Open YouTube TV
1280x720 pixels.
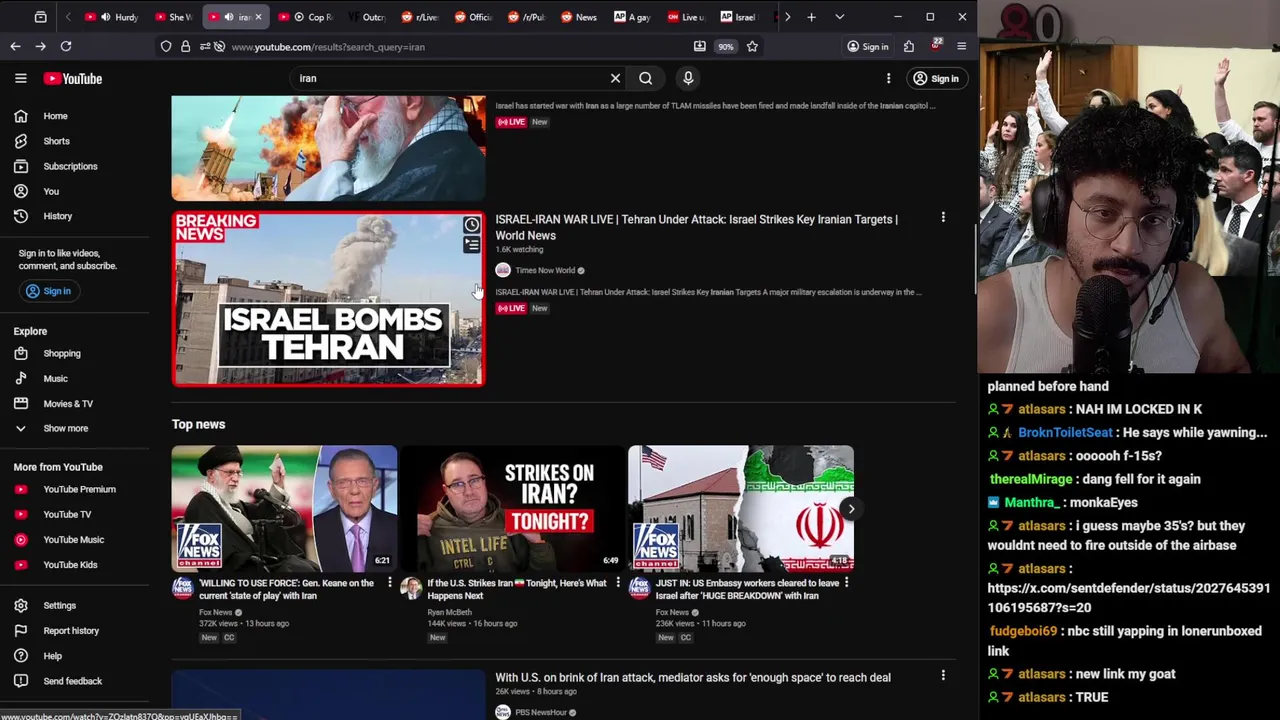(67, 514)
